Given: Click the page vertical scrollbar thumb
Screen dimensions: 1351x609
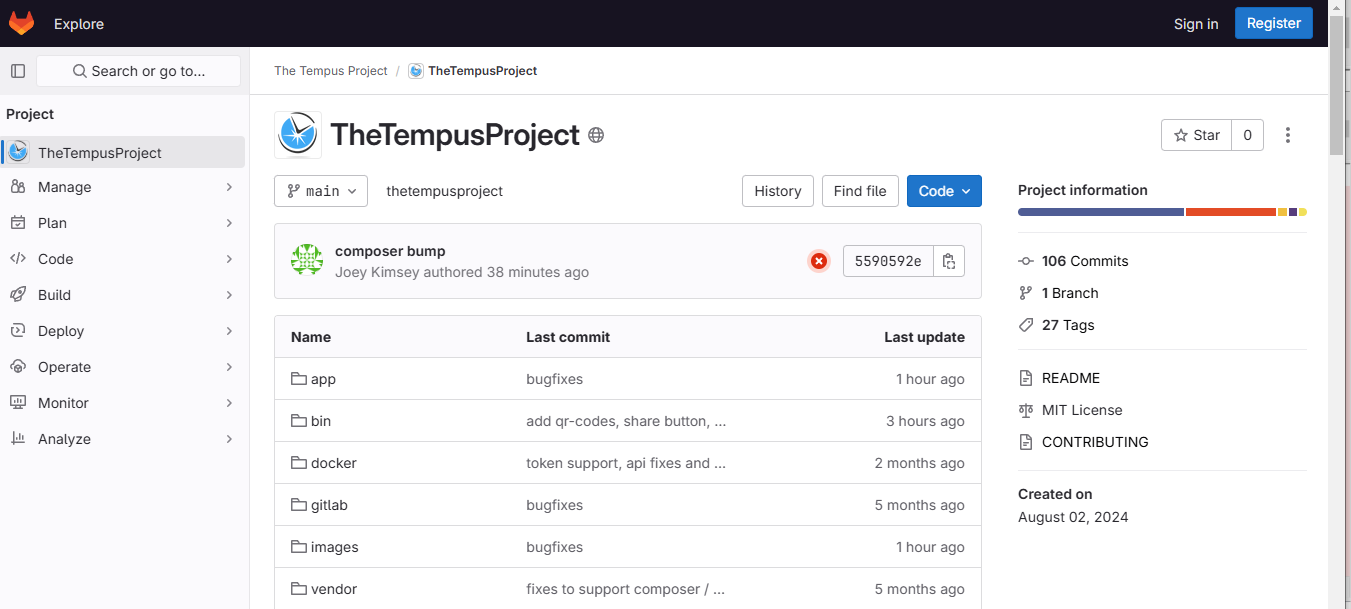Looking at the screenshot, I should pos(1336,84).
